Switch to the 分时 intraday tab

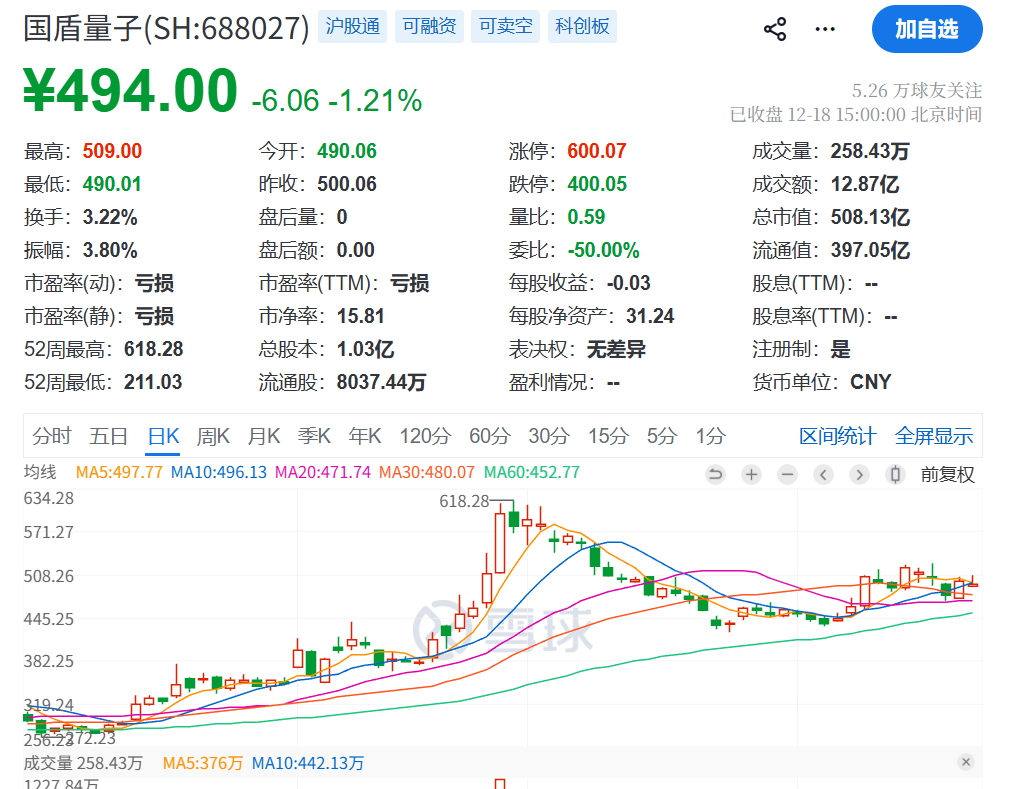[51, 436]
